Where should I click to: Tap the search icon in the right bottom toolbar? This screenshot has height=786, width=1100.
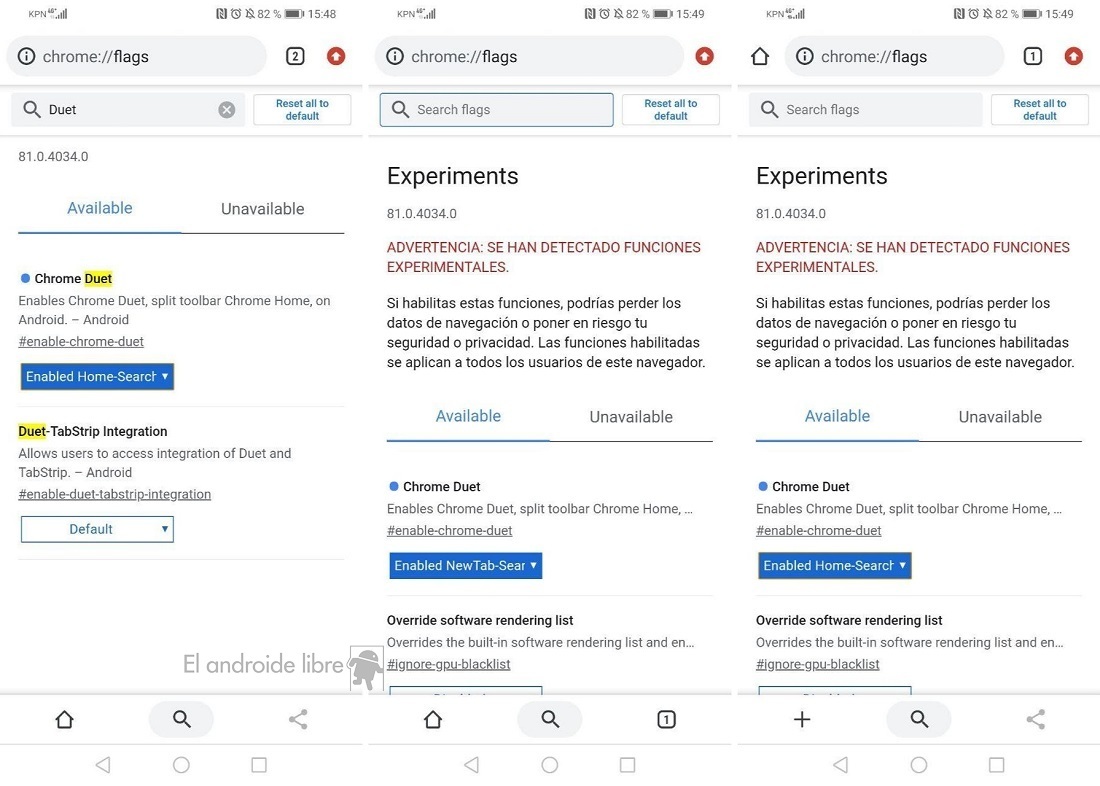coord(919,719)
